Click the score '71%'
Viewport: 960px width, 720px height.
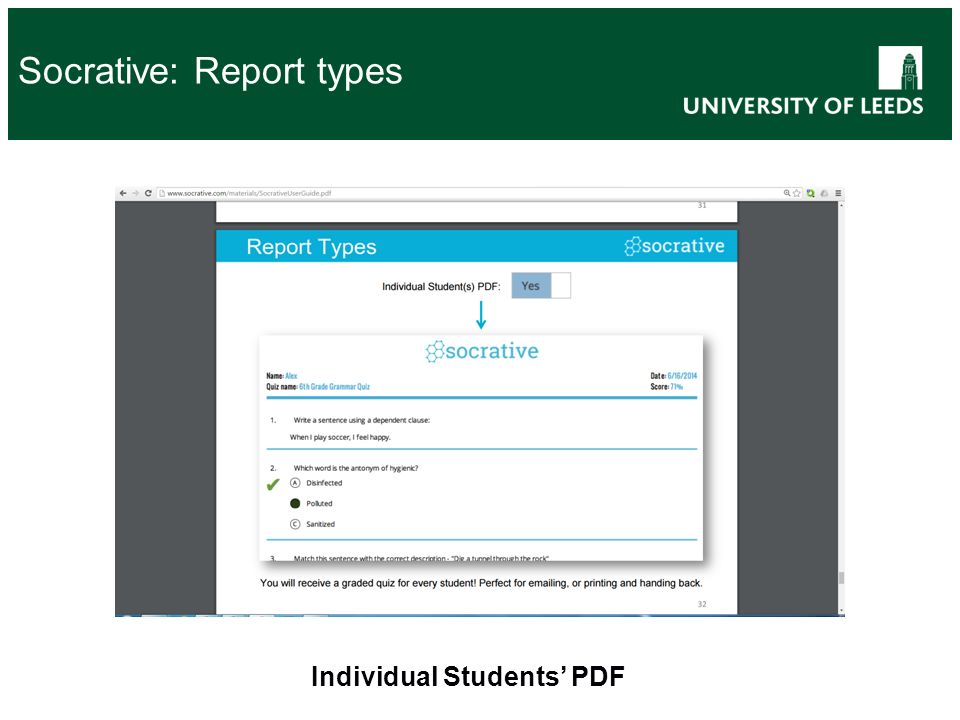tap(677, 386)
